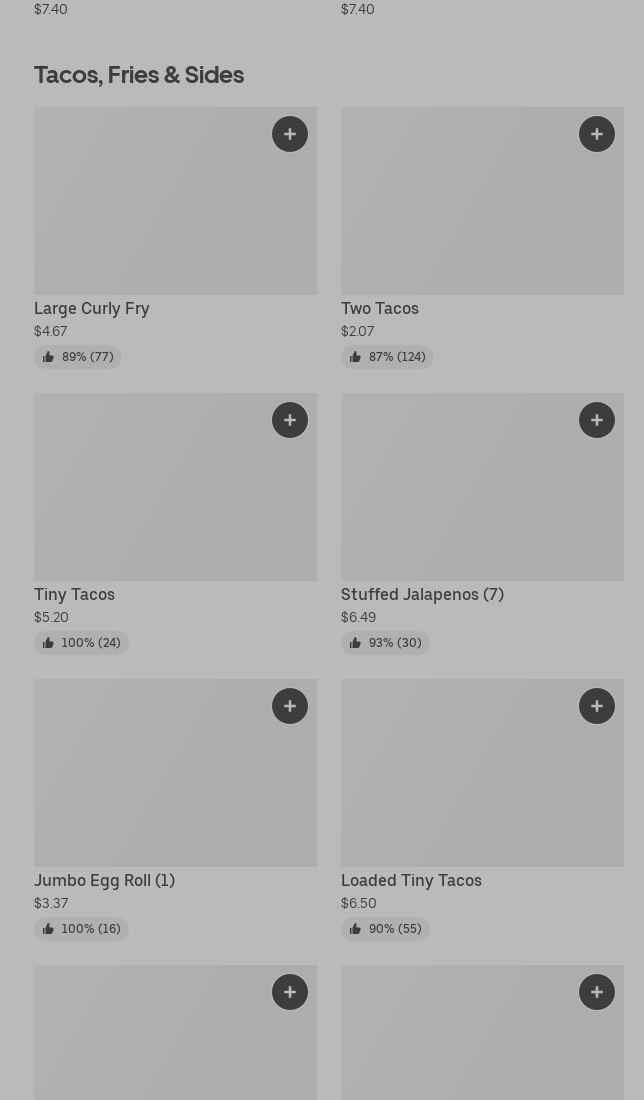Add Stuffed Jalapenos (7) to order
The height and width of the screenshot is (1100, 644).
(x=597, y=420)
